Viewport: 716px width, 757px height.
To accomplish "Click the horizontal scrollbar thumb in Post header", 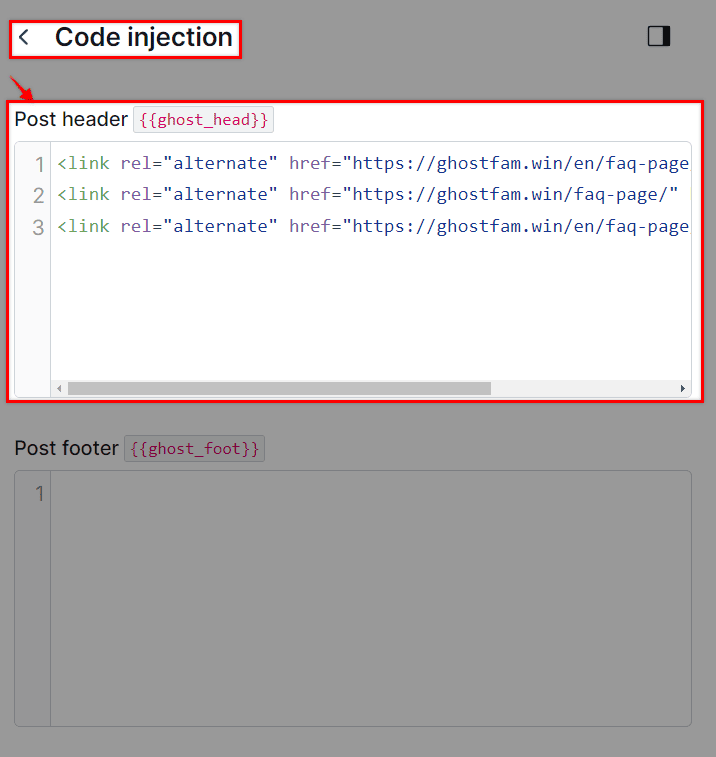I will pyautogui.click(x=279, y=389).
